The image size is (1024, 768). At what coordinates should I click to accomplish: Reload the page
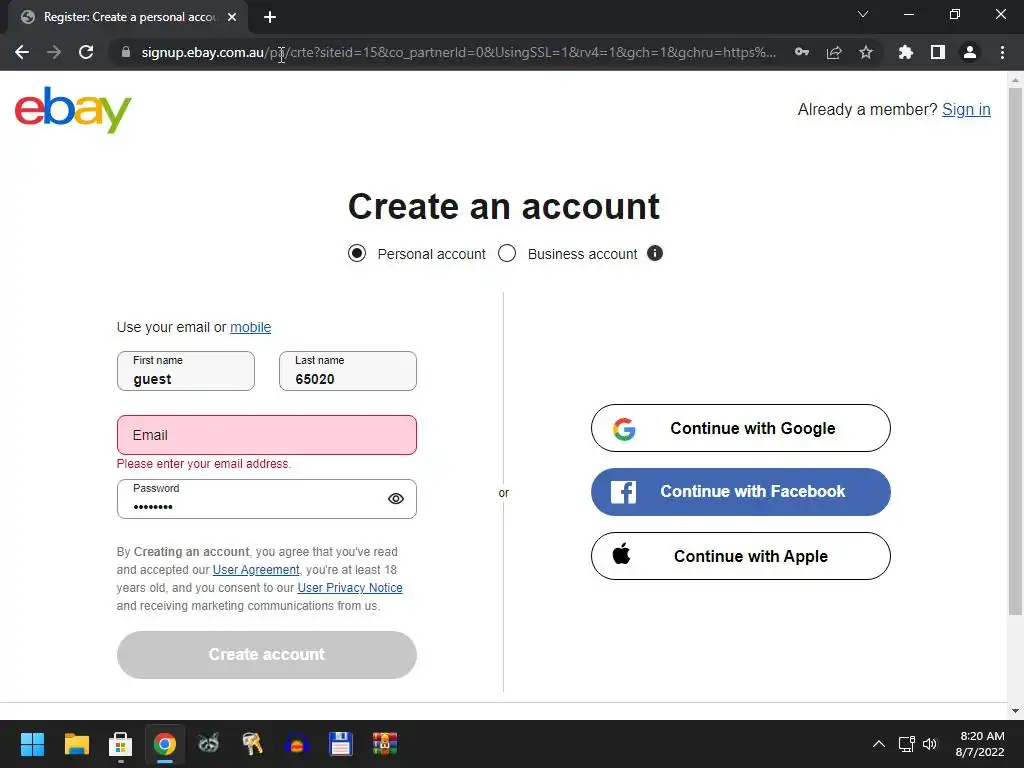tap(86, 52)
